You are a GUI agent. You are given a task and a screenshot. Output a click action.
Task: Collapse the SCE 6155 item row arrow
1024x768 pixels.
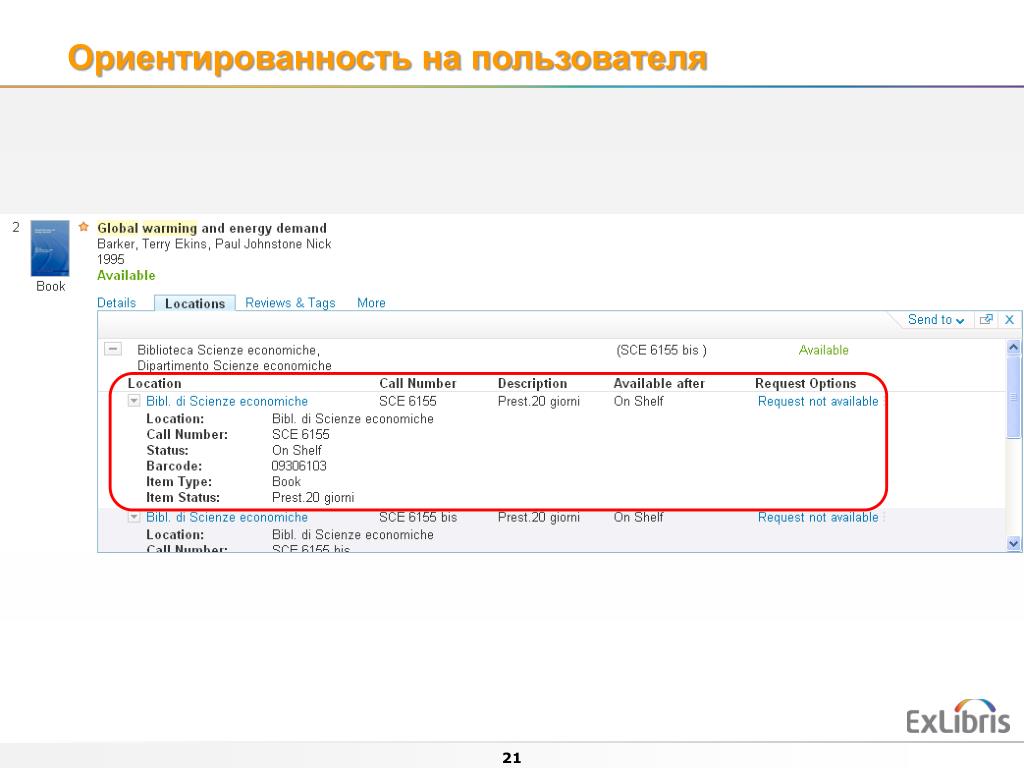(x=133, y=400)
